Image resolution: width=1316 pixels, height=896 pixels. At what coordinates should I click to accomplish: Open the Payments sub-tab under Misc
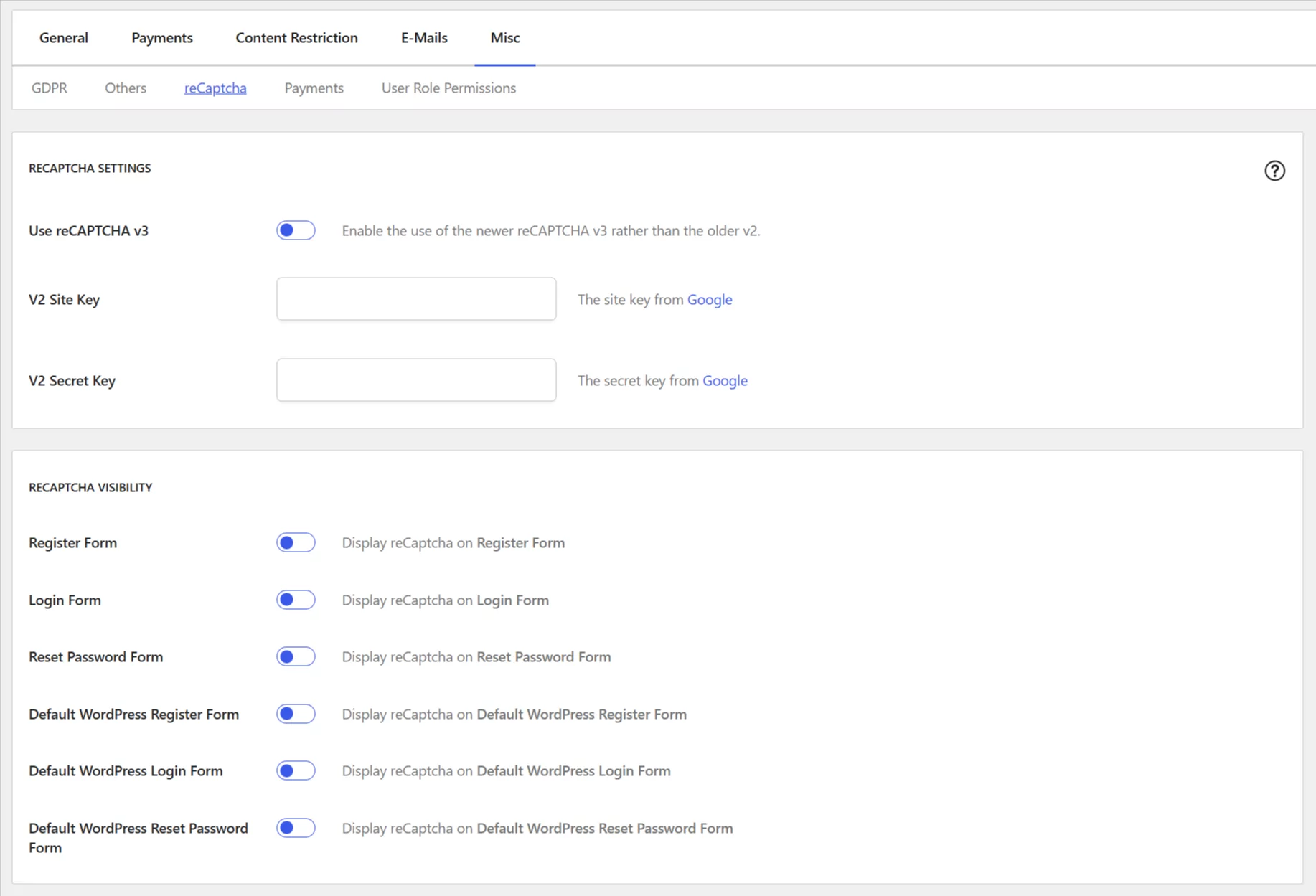[x=314, y=88]
